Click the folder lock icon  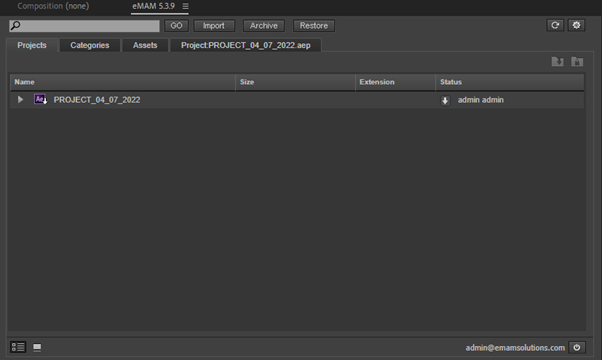click(577, 61)
